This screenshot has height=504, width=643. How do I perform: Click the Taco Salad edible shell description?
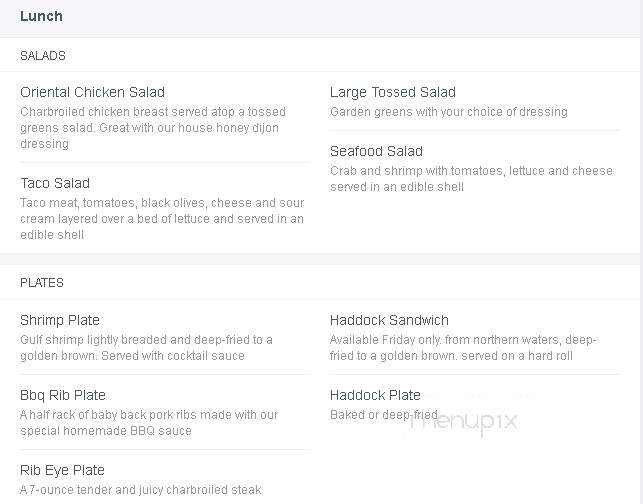(162, 219)
